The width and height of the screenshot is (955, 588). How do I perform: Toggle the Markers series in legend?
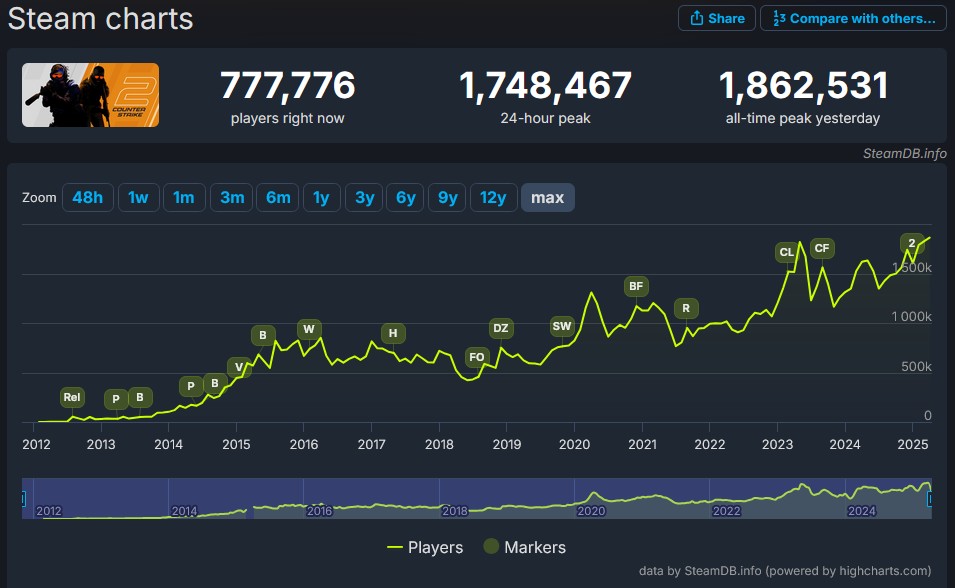pos(525,547)
